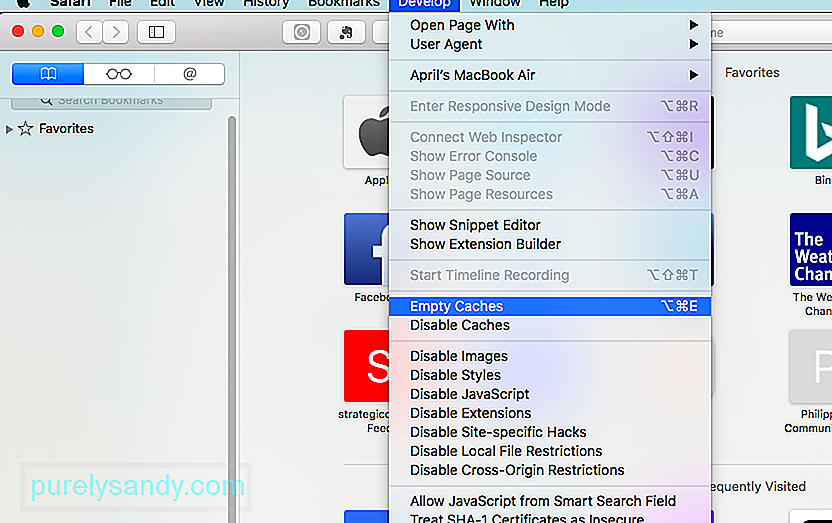This screenshot has width=832, height=523.
Task: Toggle Disable Images option
Action: 550,356
